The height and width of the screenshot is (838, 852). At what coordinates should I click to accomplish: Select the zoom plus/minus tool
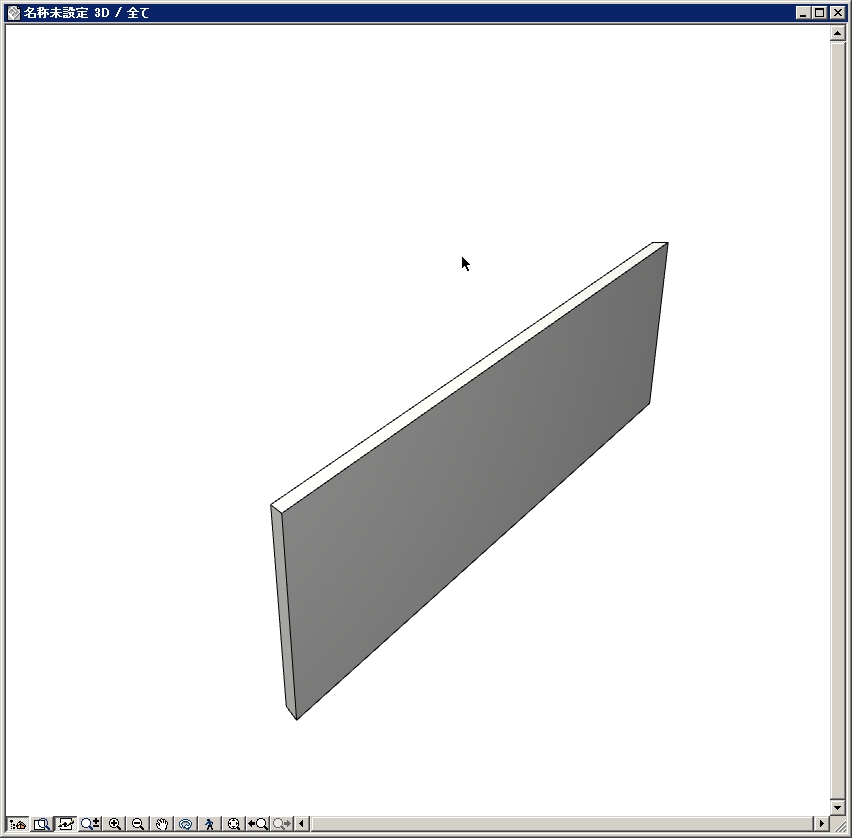pos(90,824)
